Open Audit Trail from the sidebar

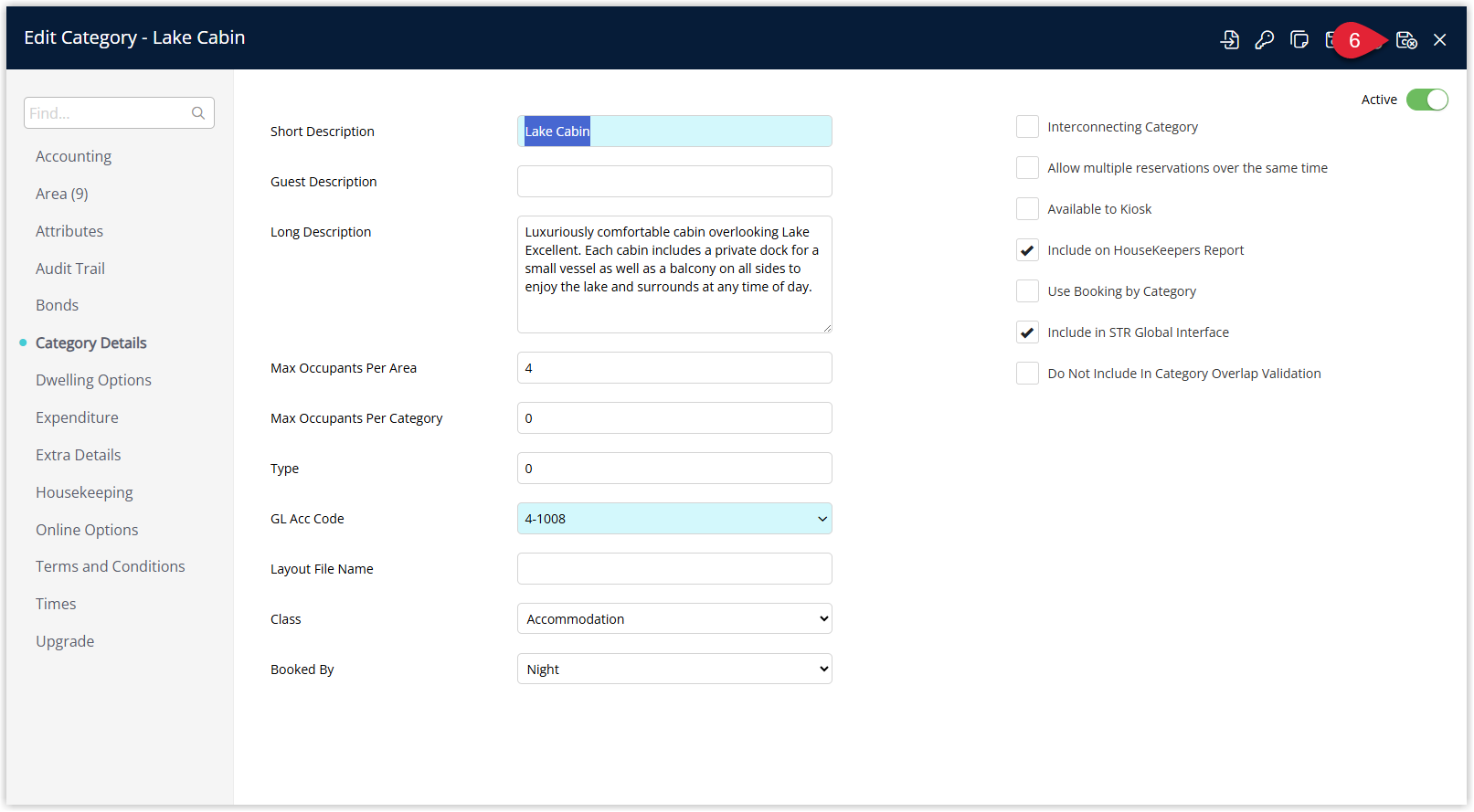[70, 269]
